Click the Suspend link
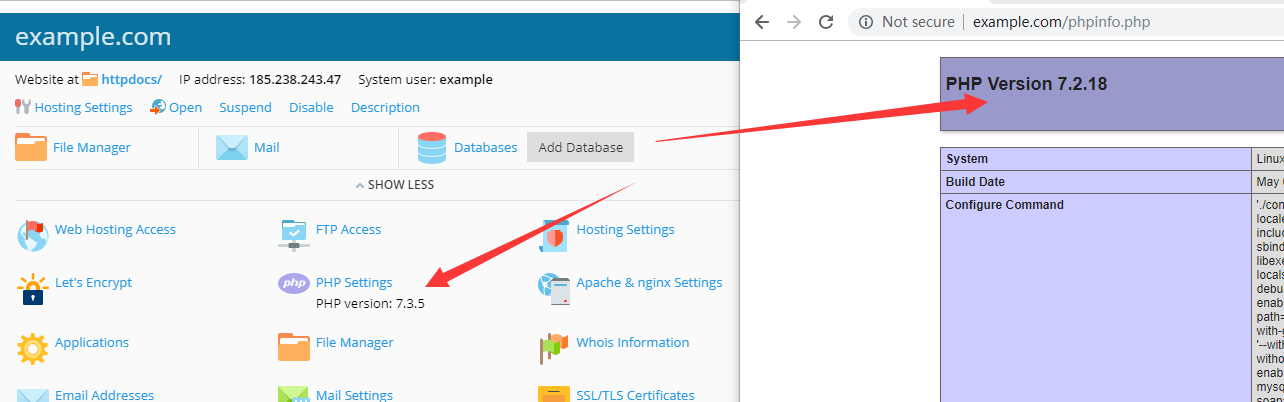This screenshot has height=402, width=1284. [245, 107]
